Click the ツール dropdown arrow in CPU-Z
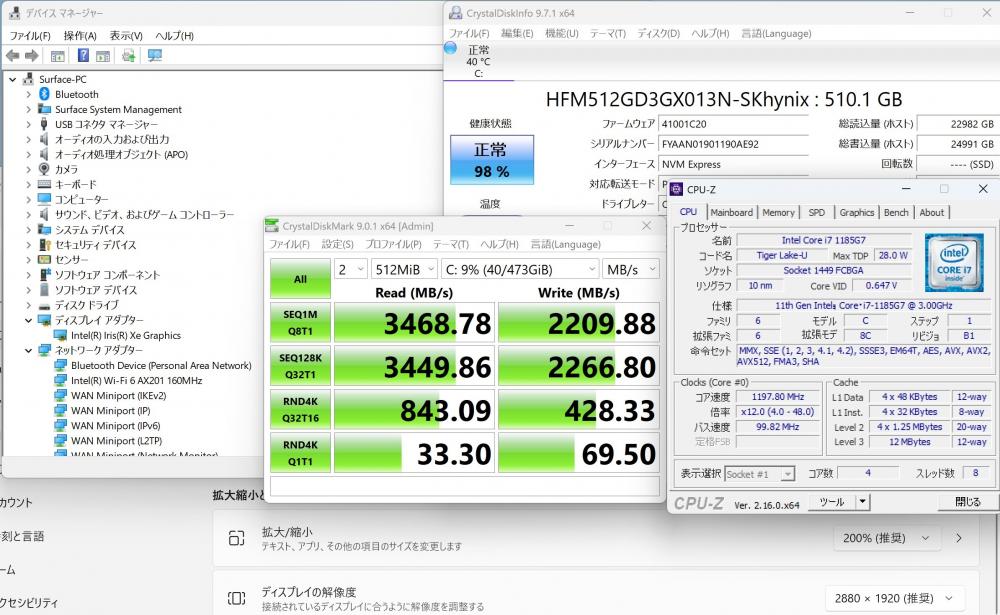This screenshot has width=1000, height=615. (862, 502)
